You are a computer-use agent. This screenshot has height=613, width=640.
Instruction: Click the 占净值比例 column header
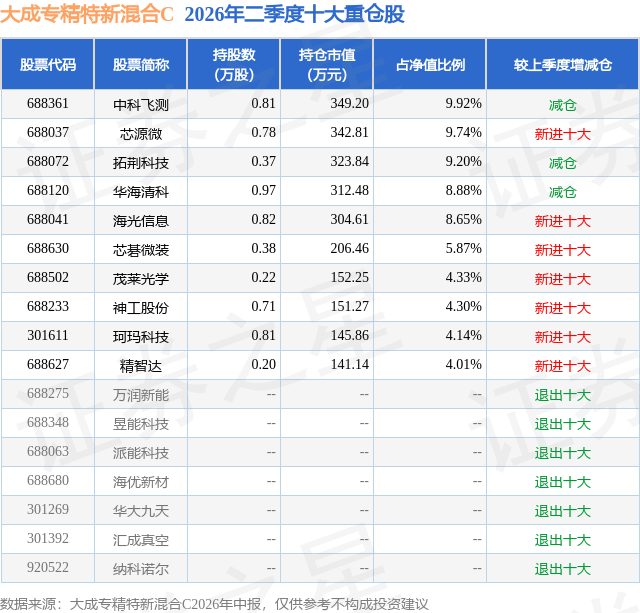point(430,64)
